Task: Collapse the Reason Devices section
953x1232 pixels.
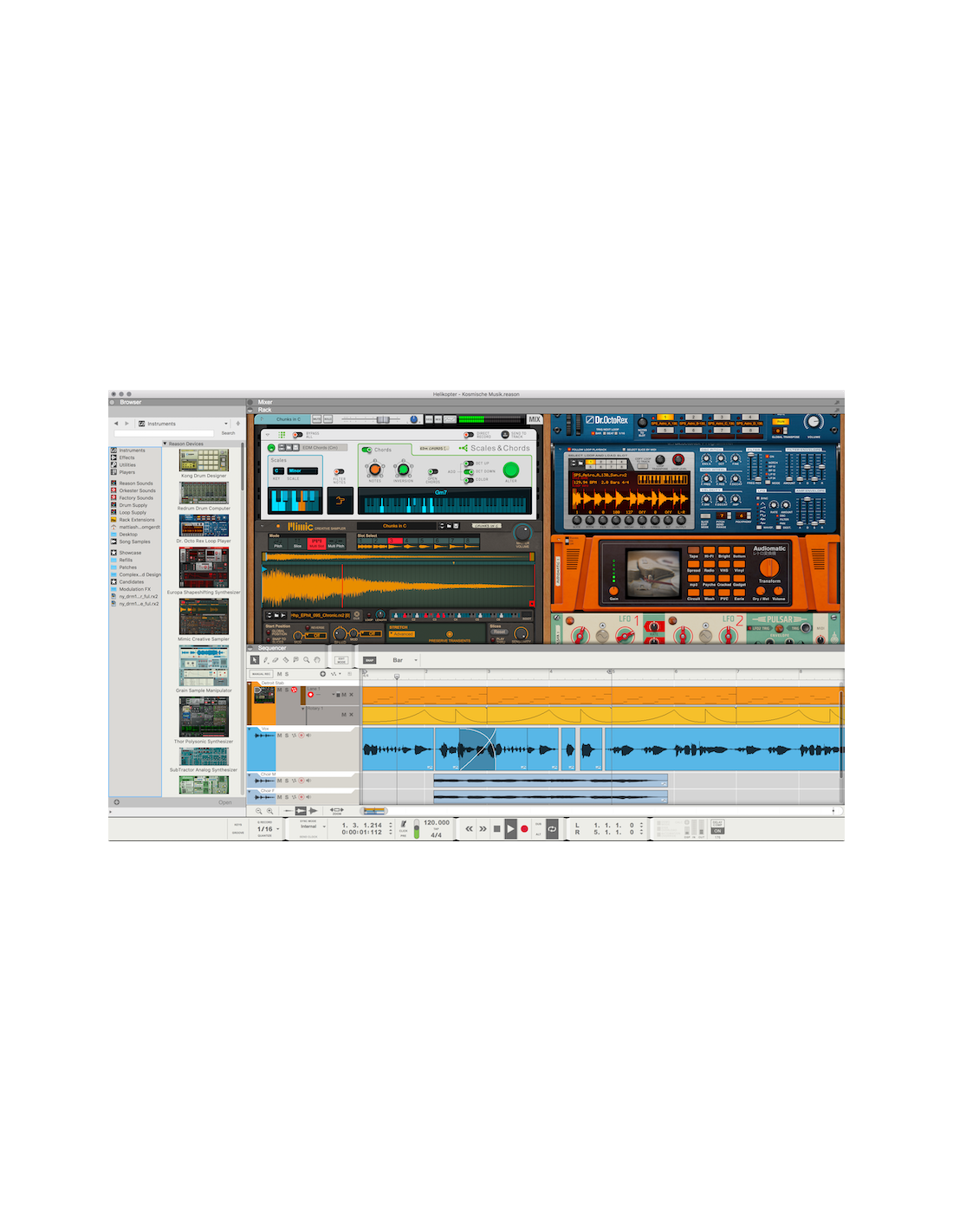Action: (165, 444)
